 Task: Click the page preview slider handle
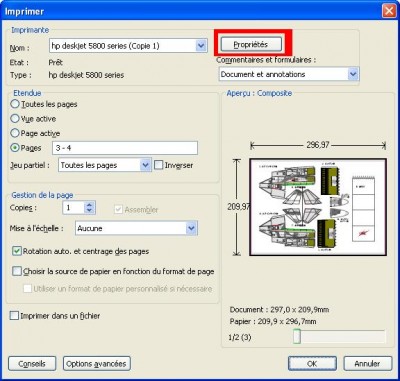pos(297,337)
